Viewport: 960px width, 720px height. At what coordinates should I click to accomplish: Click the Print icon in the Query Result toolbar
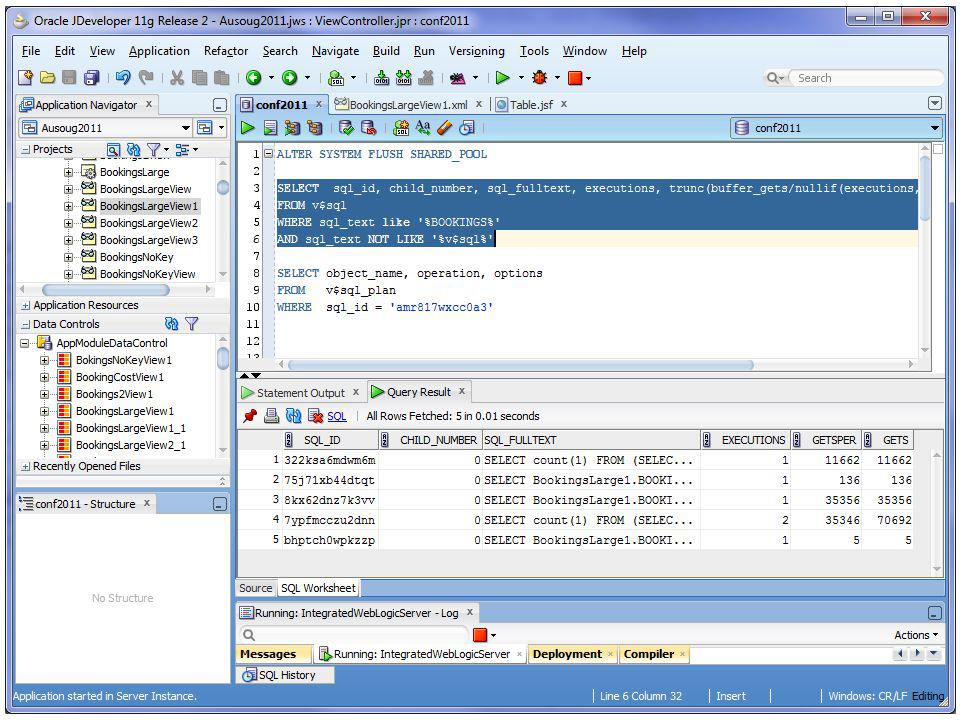pos(271,416)
